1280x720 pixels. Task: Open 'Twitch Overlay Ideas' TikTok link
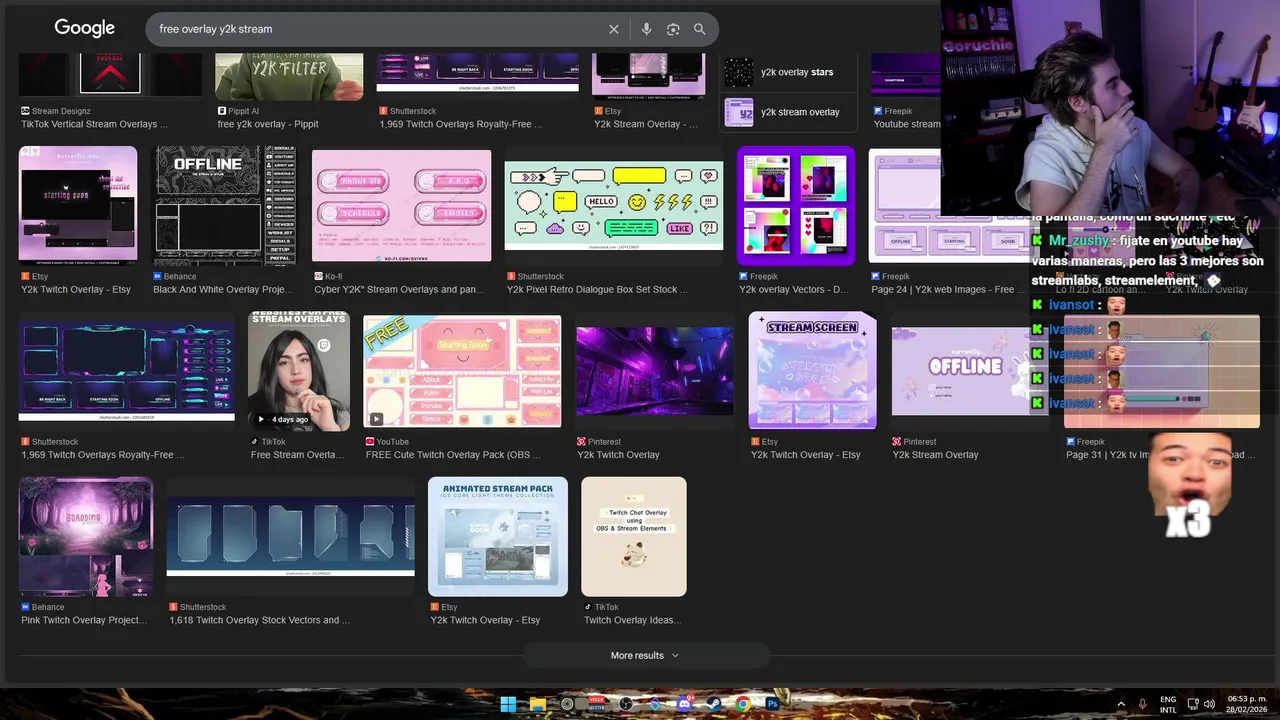[633, 620]
